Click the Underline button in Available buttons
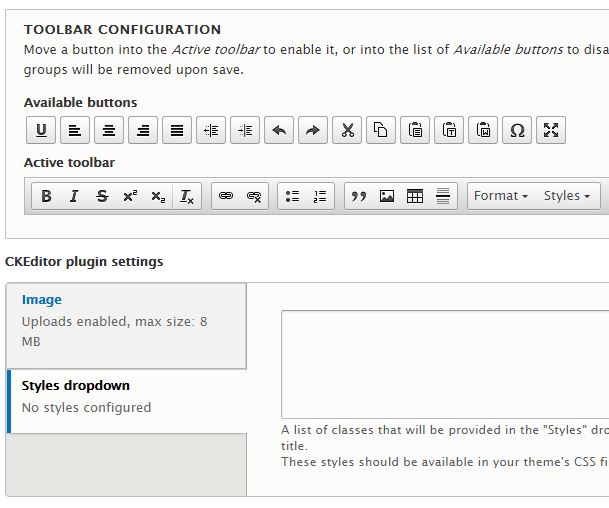Screen dimensions: 609x508 coord(41,130)
